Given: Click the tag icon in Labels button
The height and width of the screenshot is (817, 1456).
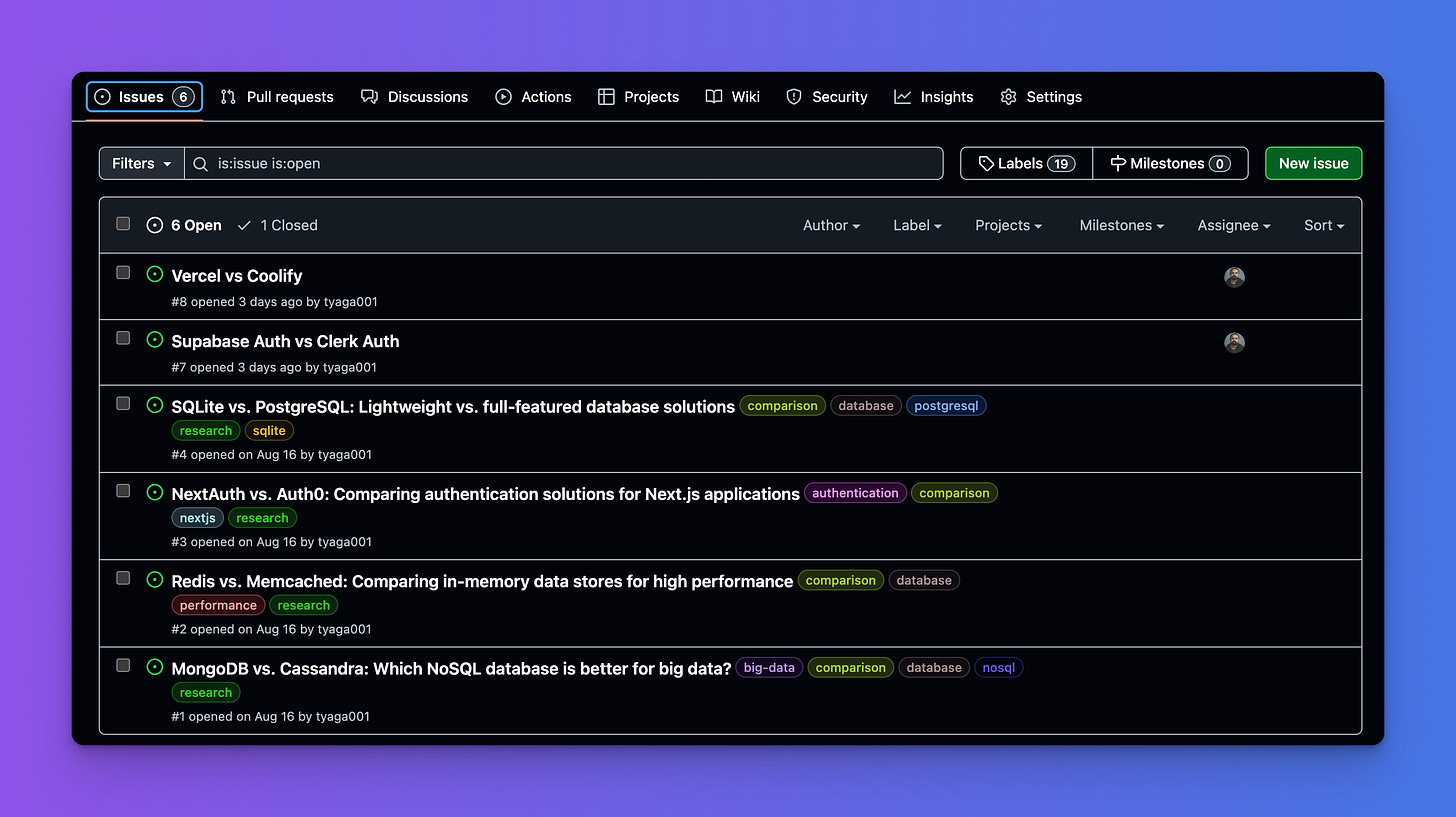Looking at the screenshot, I should pyautogui.click(x=986, y=163).
